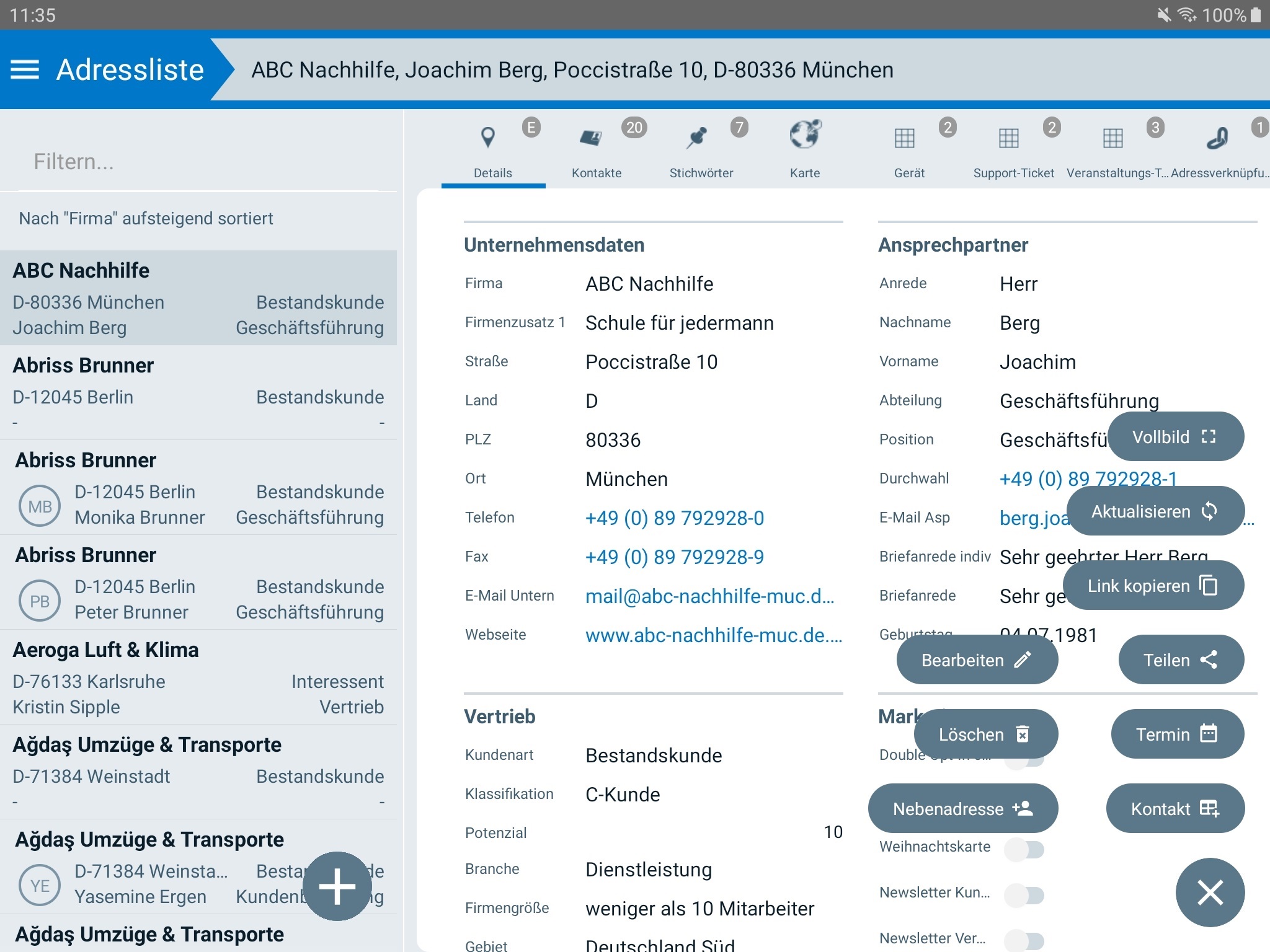The height and width of the screenshot is (952, 1270).
Task: Tap the Branche value Dienstleistung
Action: pyautogui.click(x=649, y=869)
